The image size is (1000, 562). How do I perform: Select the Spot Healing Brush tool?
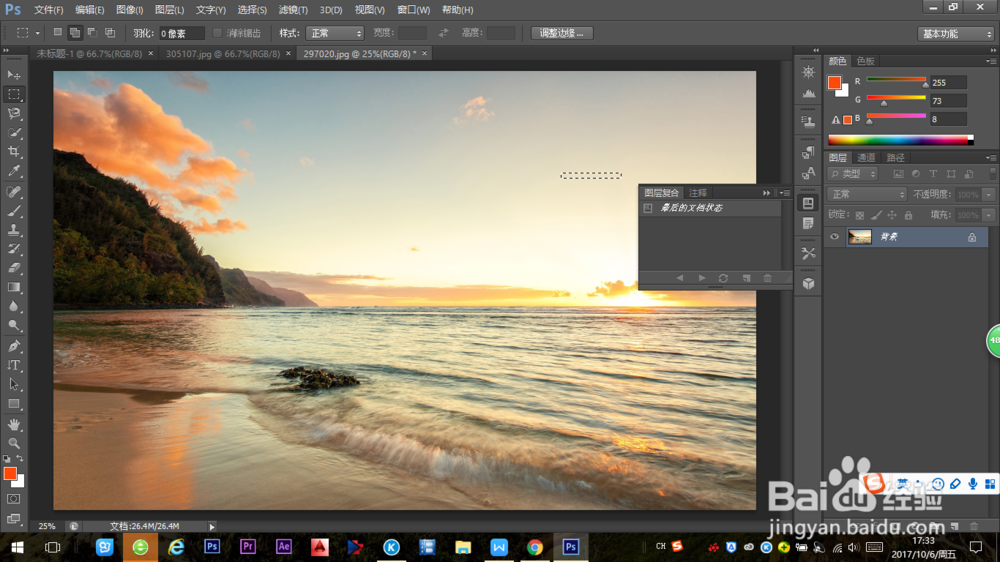(x=13, y=191)
